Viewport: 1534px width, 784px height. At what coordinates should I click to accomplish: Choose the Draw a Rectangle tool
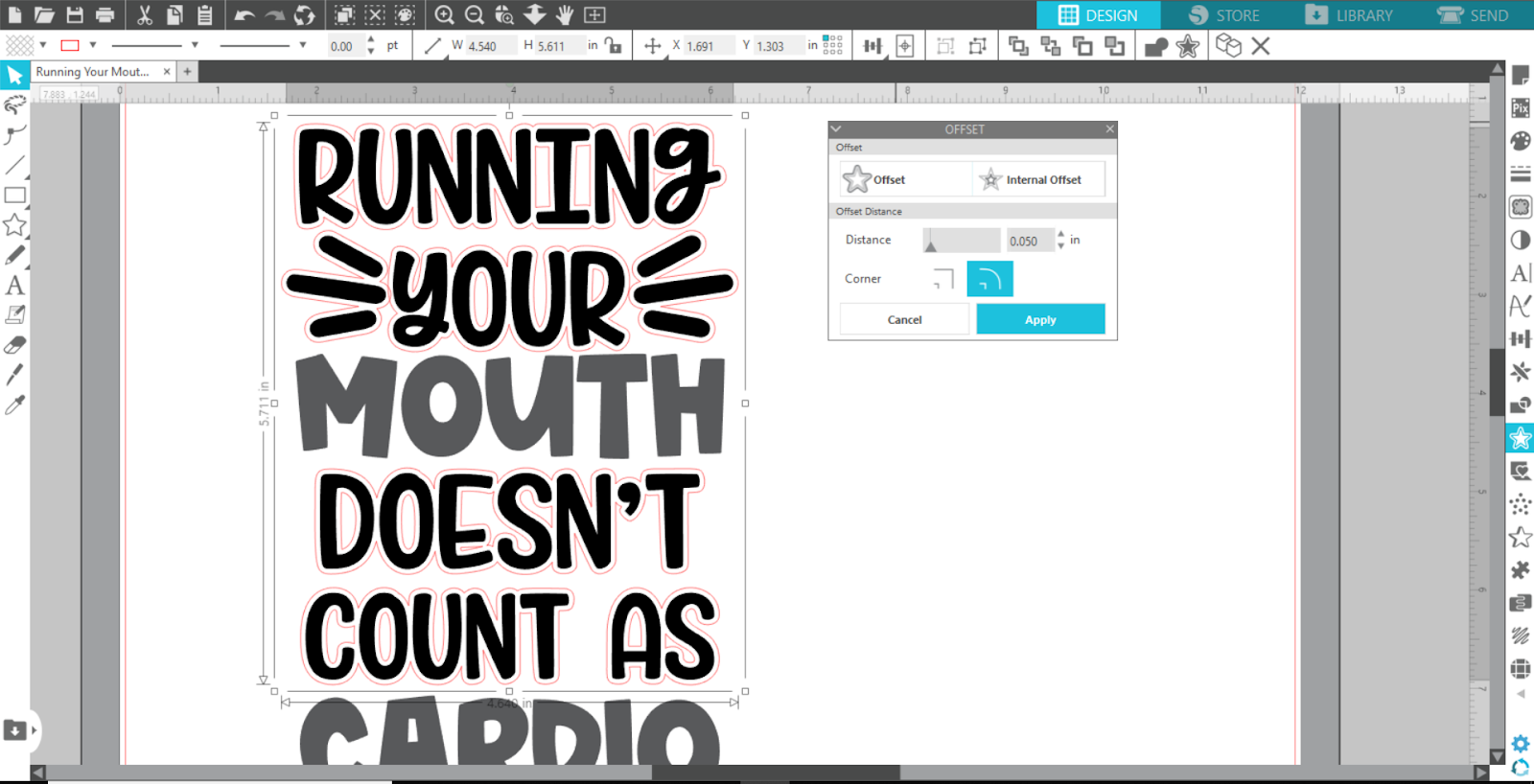pyautogui.click(x=14, y=196)
